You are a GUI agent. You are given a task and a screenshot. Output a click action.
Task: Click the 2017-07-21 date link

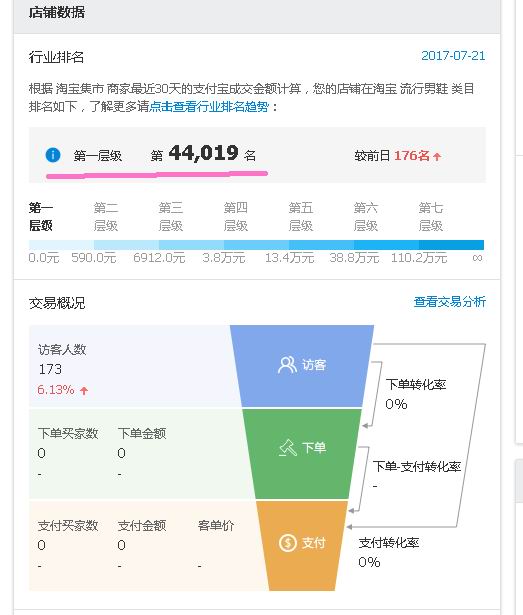(453, 56)
